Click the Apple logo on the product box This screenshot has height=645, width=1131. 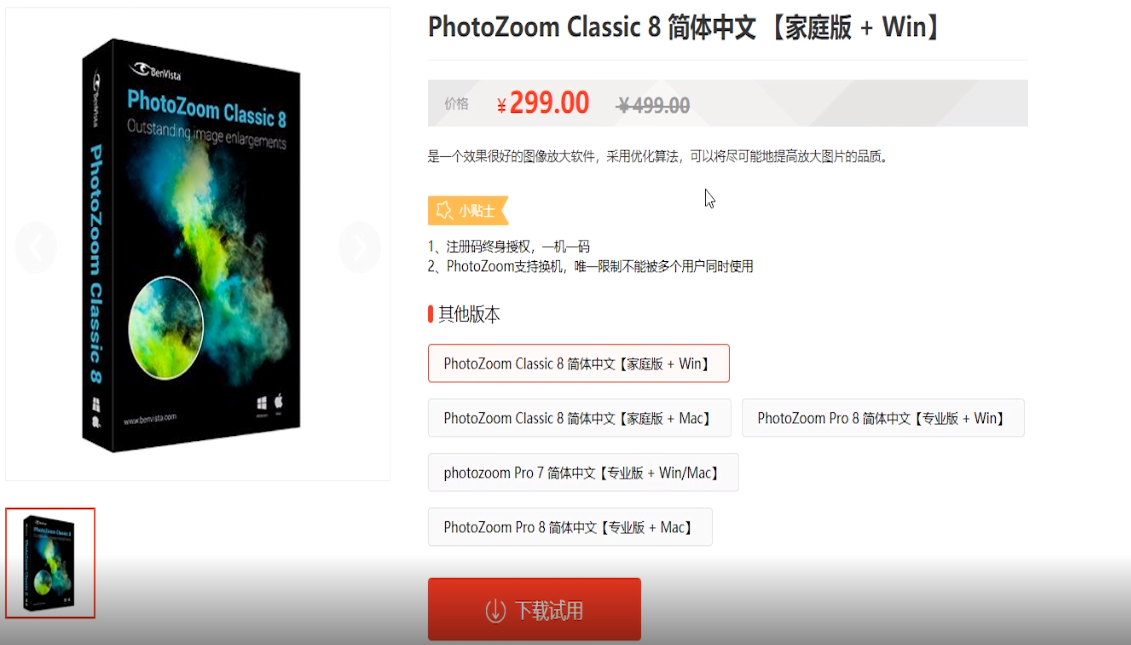[278, 401]
